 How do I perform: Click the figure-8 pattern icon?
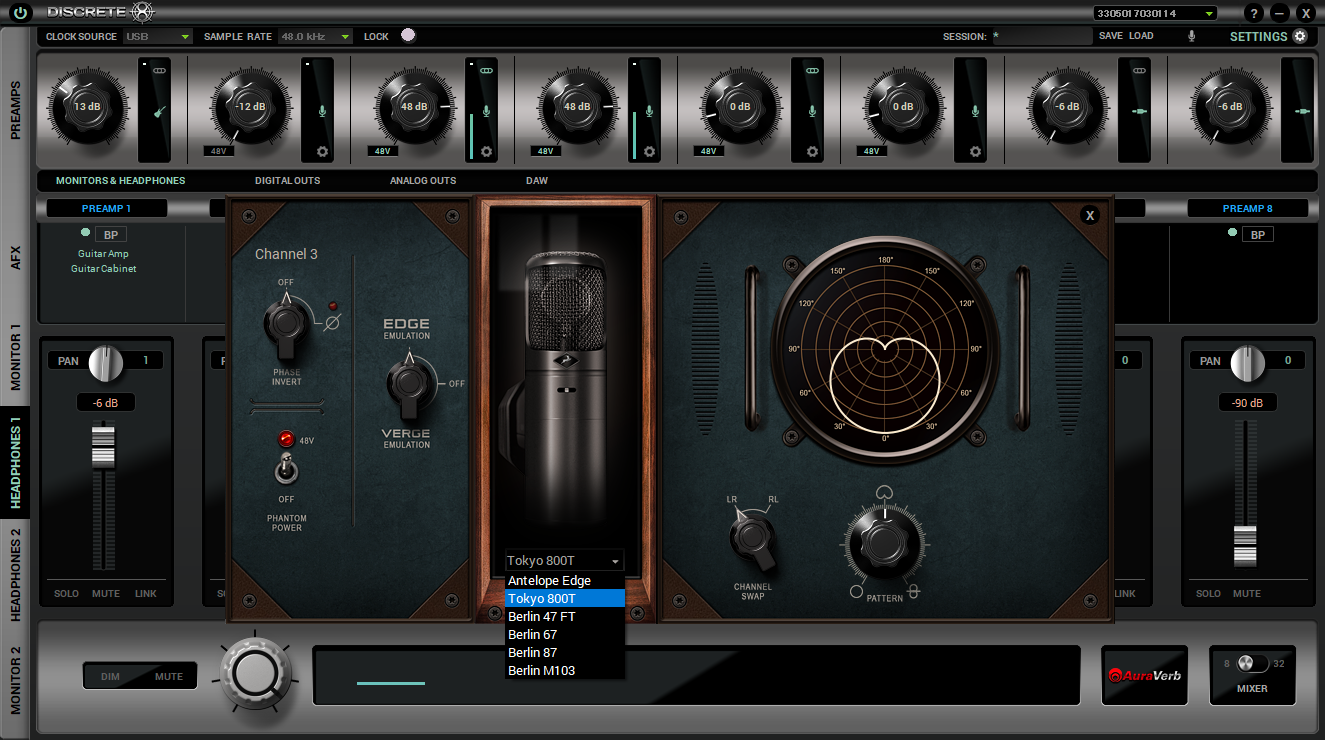(913, 592)
